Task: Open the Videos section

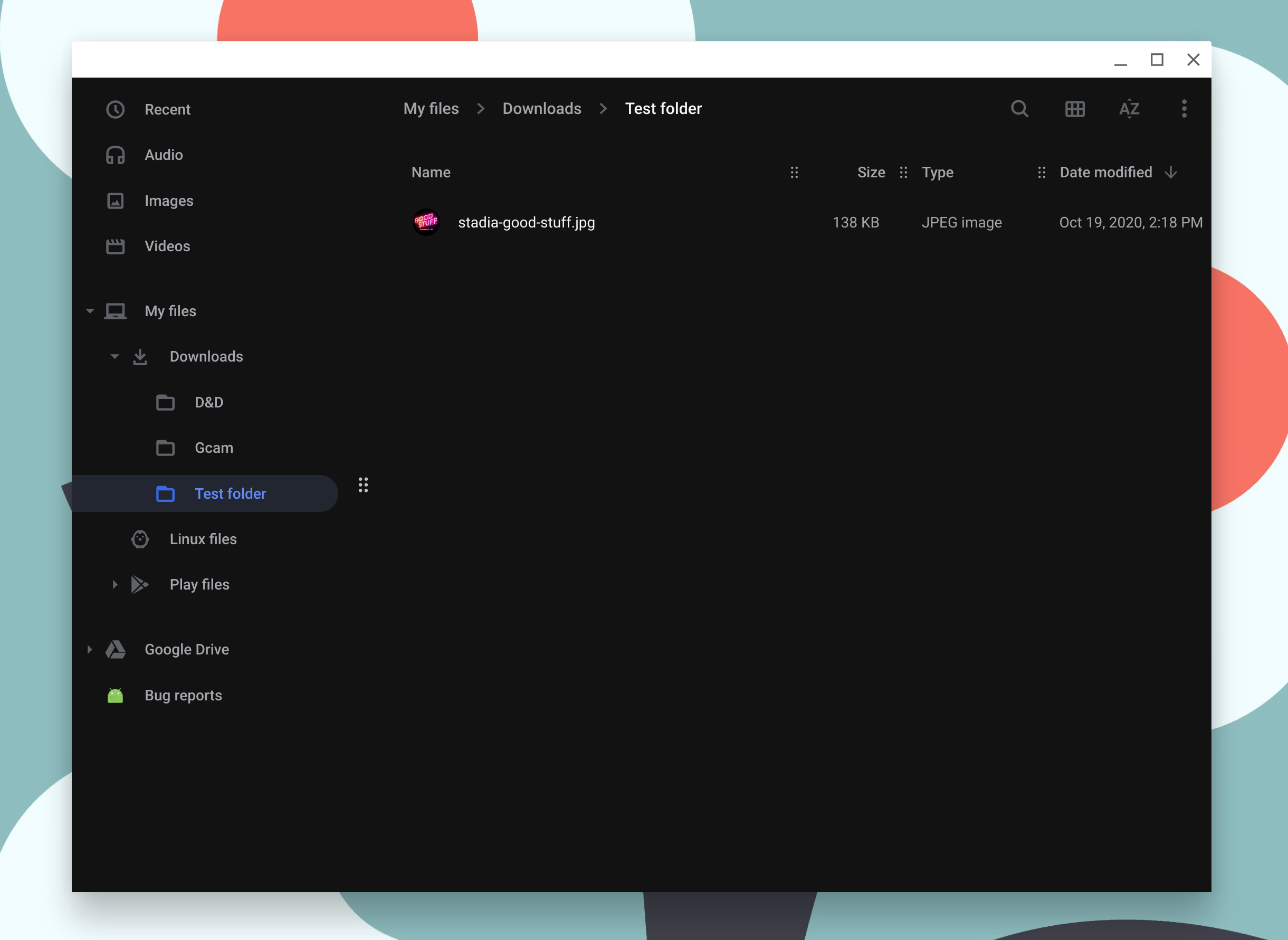Action: (167, 246)
